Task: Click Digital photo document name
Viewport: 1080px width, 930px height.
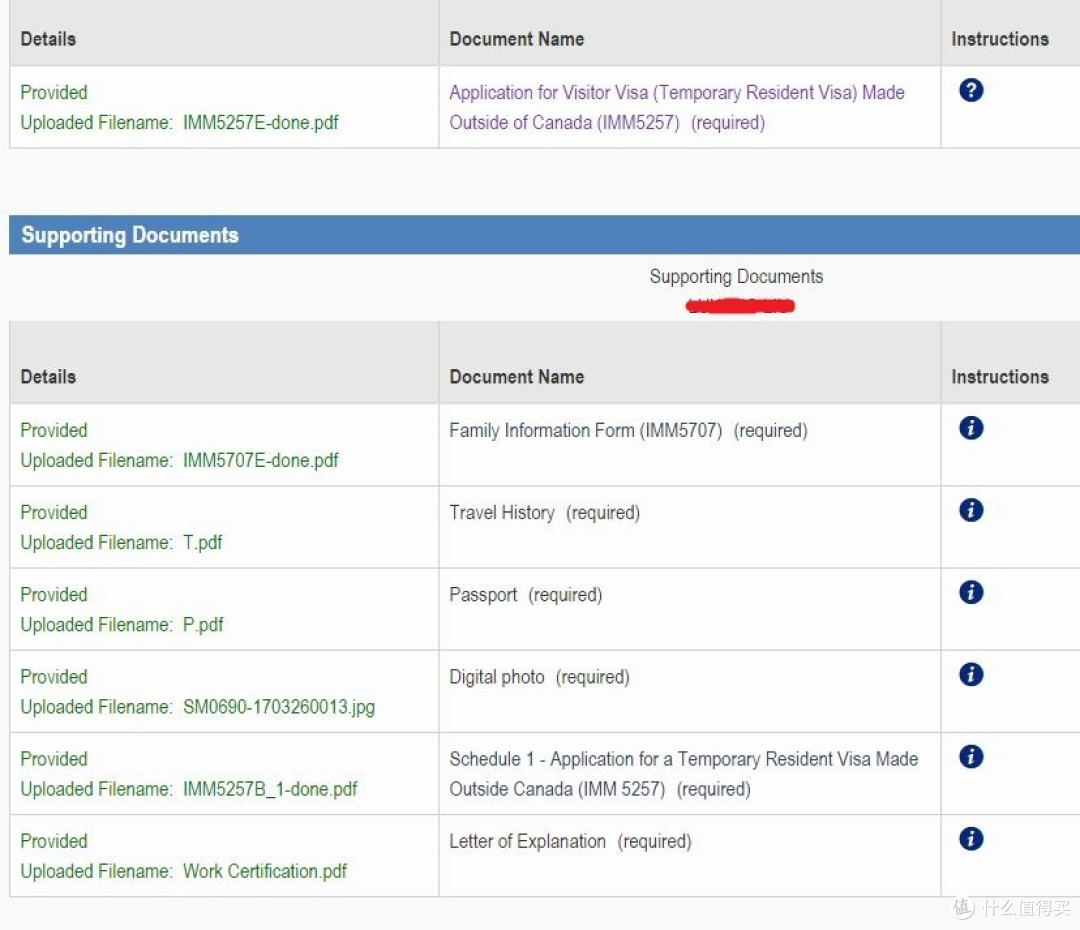Action: (x=497, y=677)
